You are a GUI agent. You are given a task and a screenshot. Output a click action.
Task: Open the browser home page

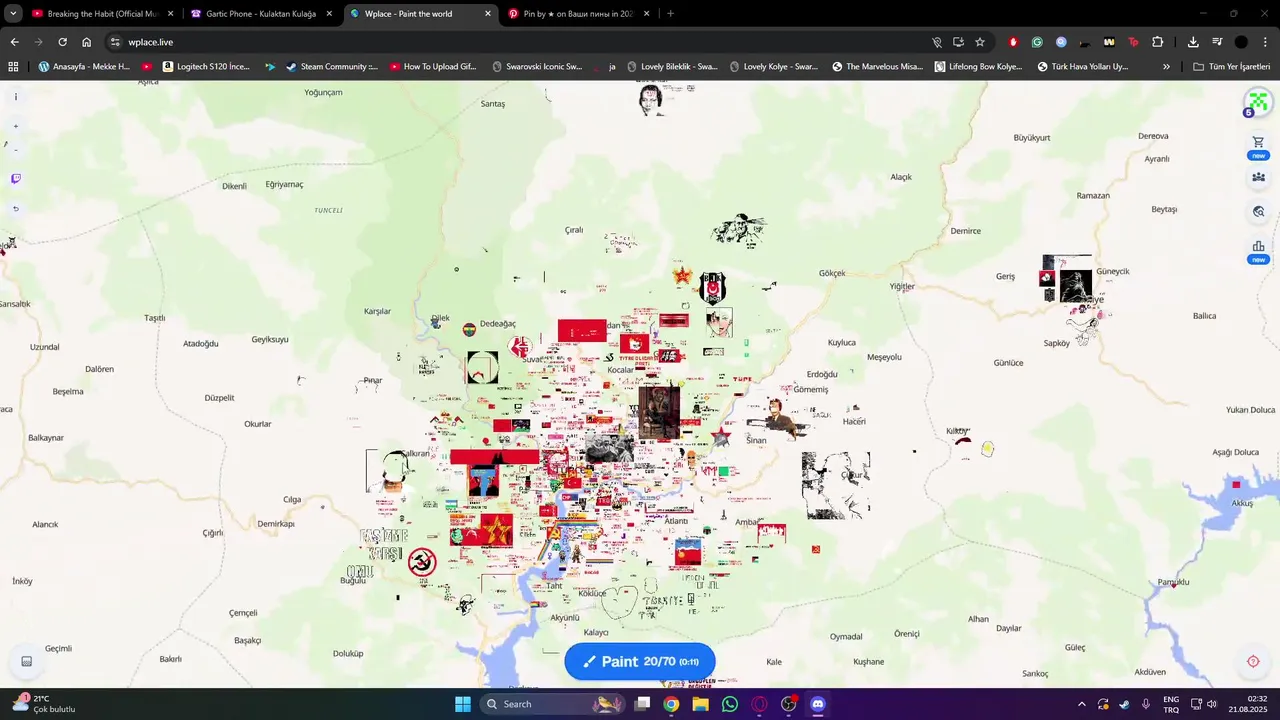(87, 42)
